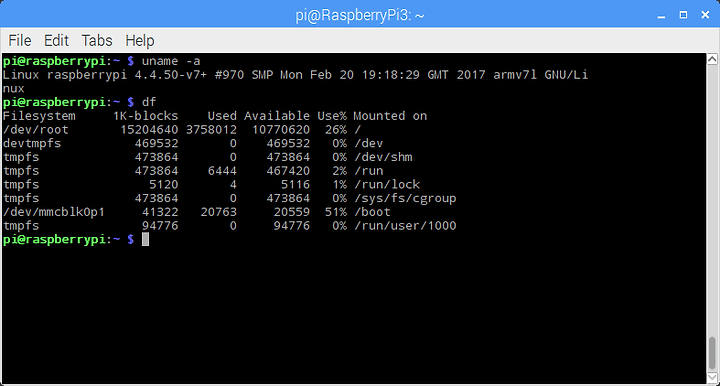Viewport: 720px width, 386px height.
Task: Click the kernel version '4.4.50-v7+'
Action: (x=171, y=75)
